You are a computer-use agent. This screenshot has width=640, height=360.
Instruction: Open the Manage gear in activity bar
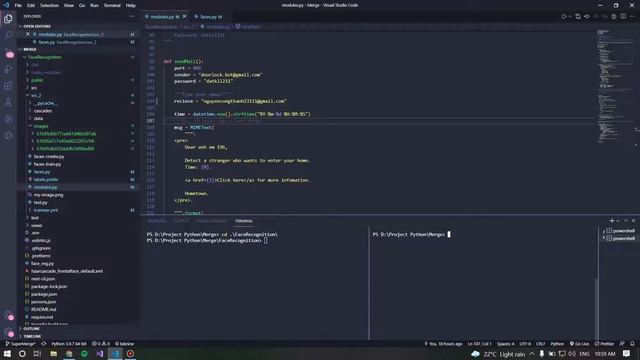pyautogui.click(x=9, y=332)
